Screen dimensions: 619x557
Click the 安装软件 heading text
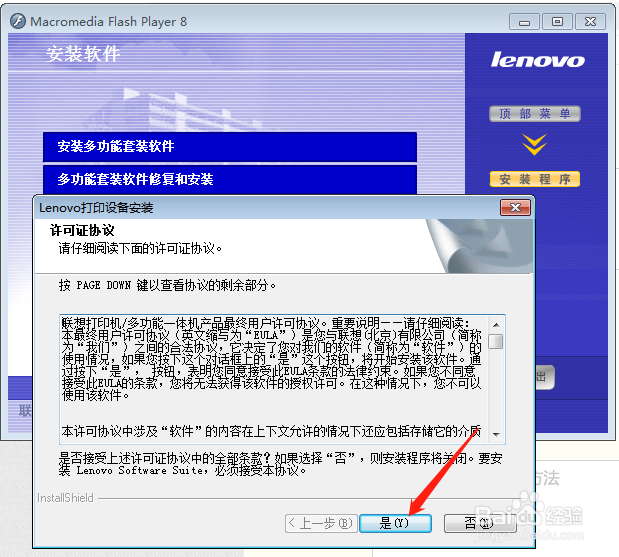(83, 54)
